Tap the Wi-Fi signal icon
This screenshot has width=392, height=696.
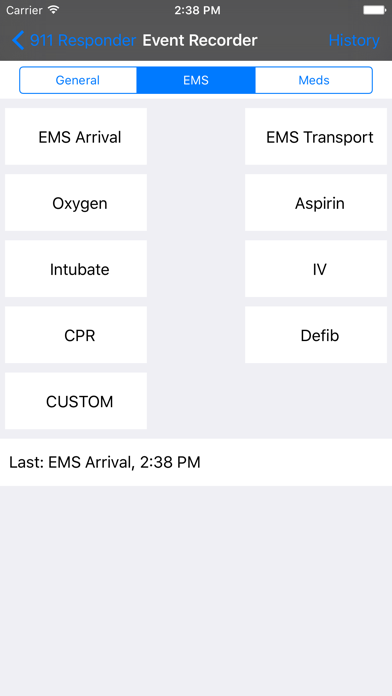coord(54,10)
